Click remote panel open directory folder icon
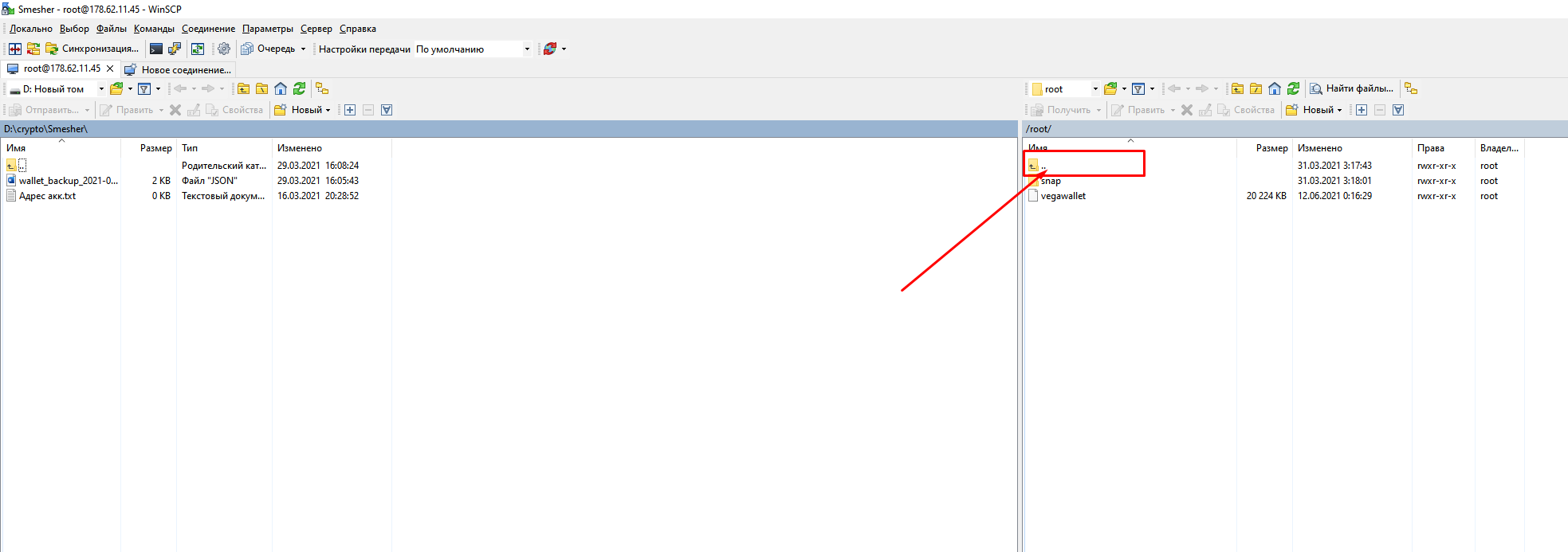The image size is (1568, 552). (1110, 88)
